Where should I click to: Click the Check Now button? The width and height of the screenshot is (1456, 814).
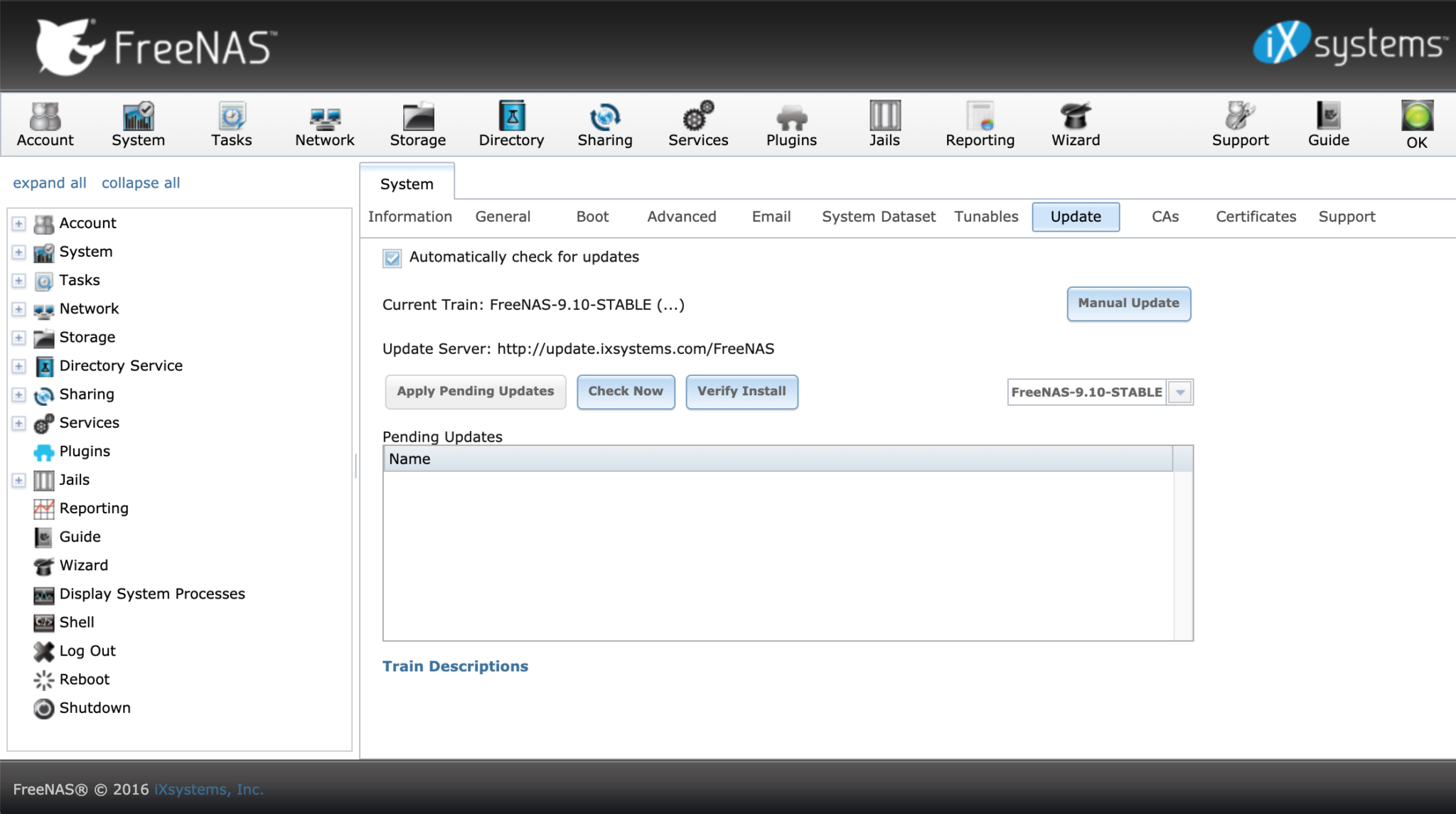coord(625,392)
